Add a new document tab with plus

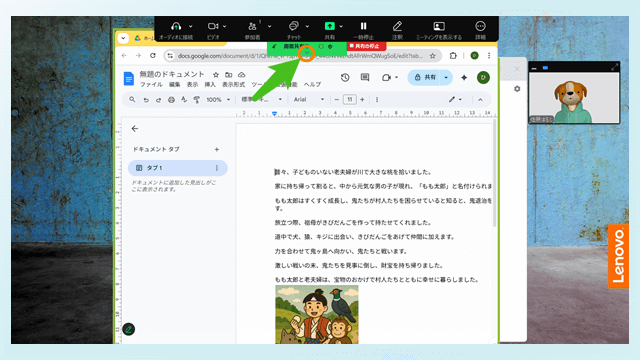(217, 149)
